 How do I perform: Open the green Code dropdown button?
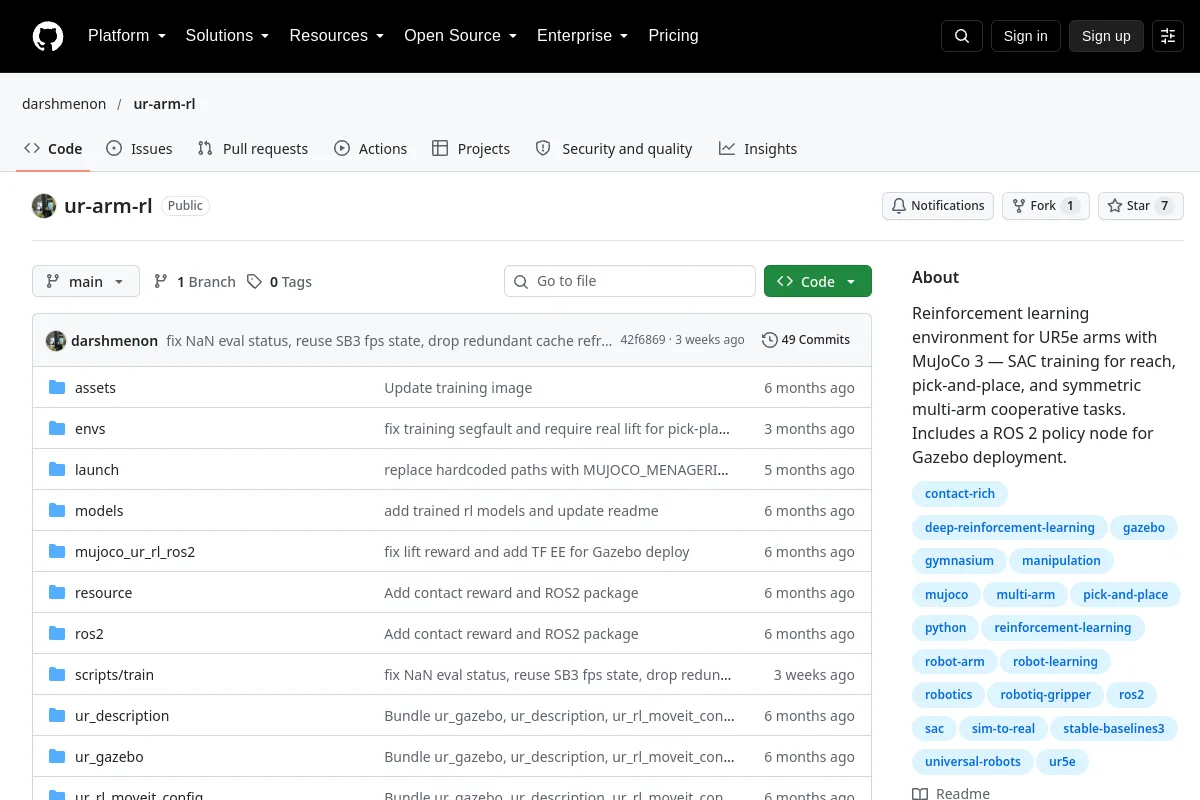(818, 282)
